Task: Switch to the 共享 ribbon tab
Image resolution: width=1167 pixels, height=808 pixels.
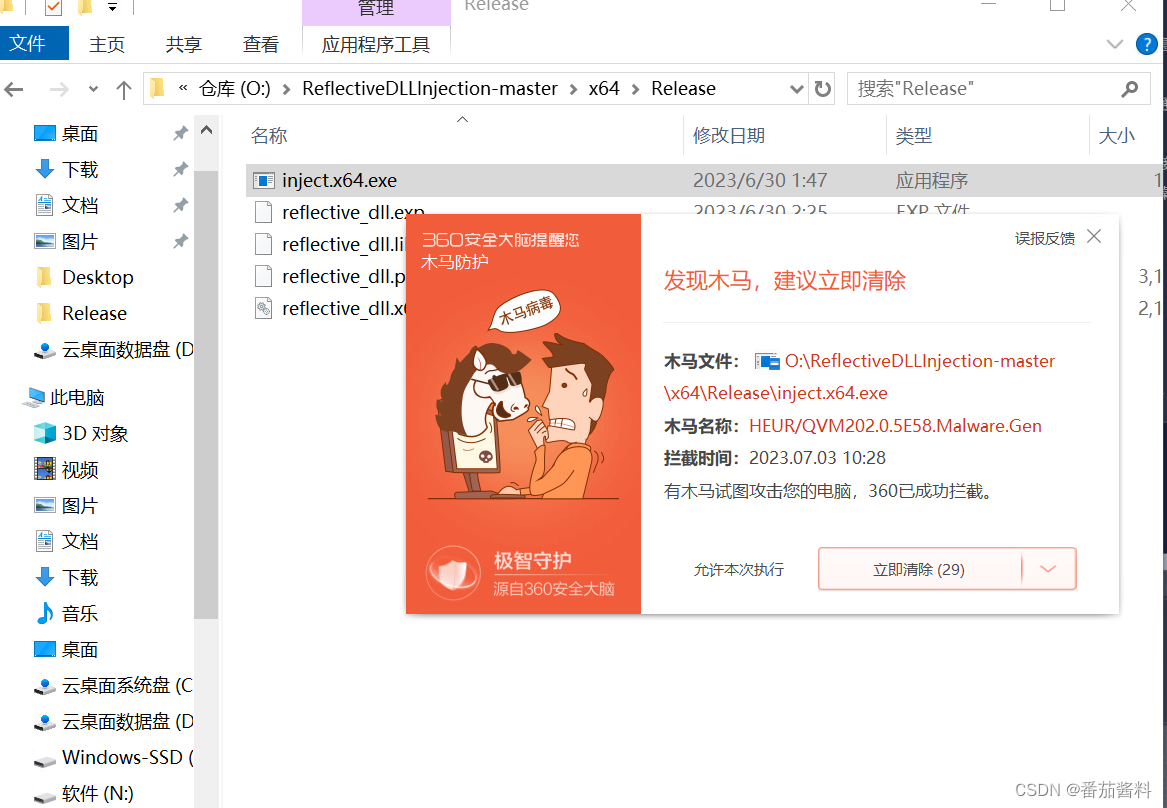Action: pos(183,45)
